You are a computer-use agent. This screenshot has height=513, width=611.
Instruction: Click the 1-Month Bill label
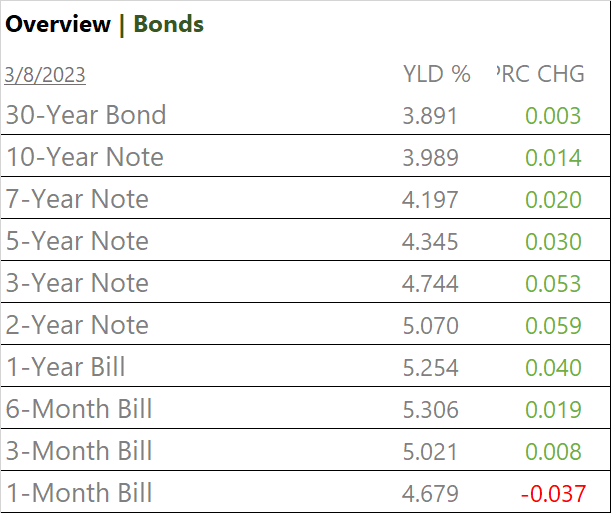click(x=79, y=493)
